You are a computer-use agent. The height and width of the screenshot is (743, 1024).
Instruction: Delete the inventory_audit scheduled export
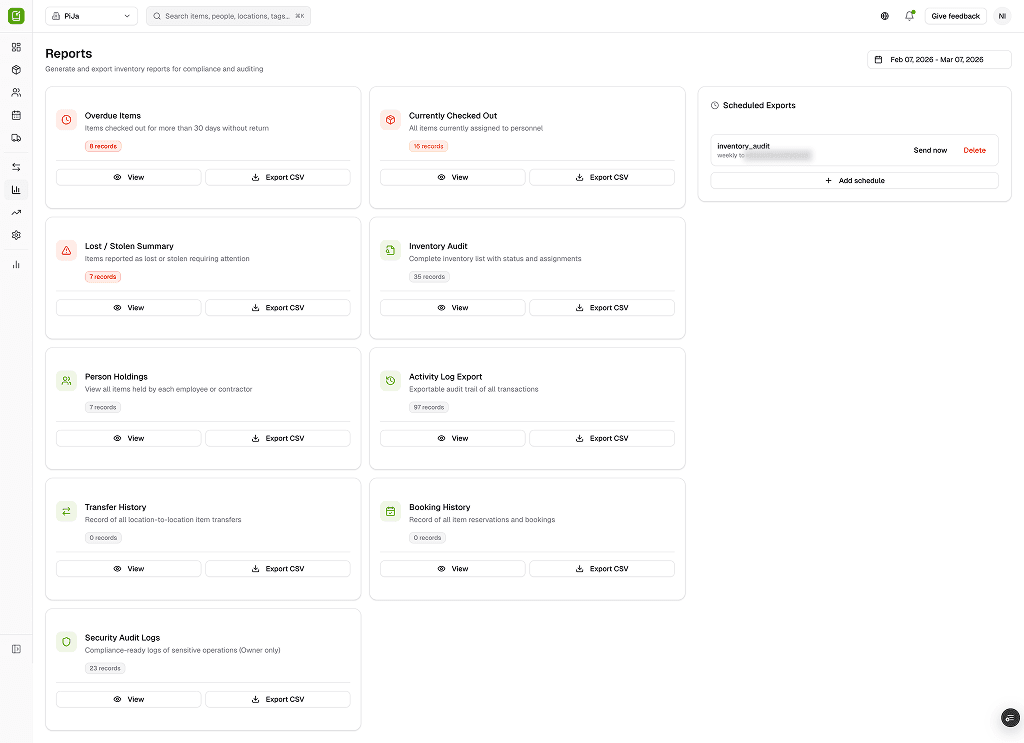tap(974, 151)
